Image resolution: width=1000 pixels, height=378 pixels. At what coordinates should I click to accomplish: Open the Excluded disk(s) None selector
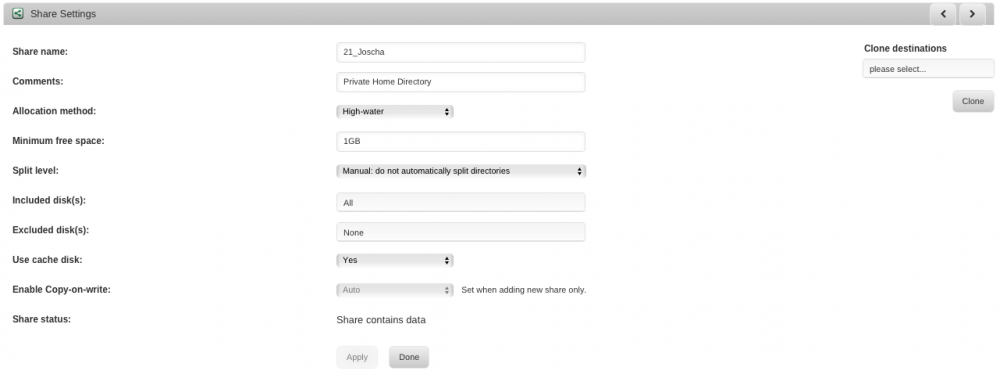click(460, 232)
